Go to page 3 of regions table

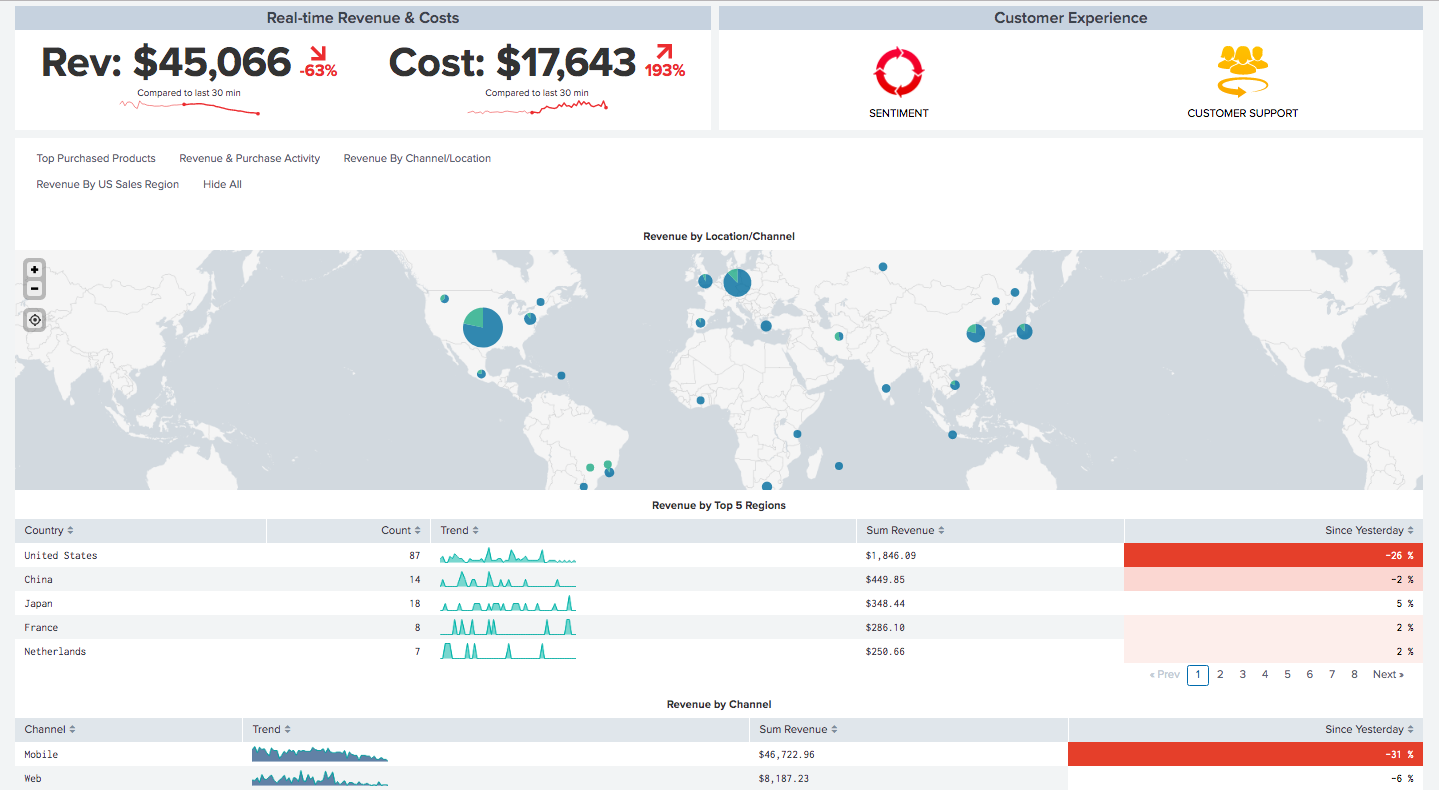pos(1242,674)
